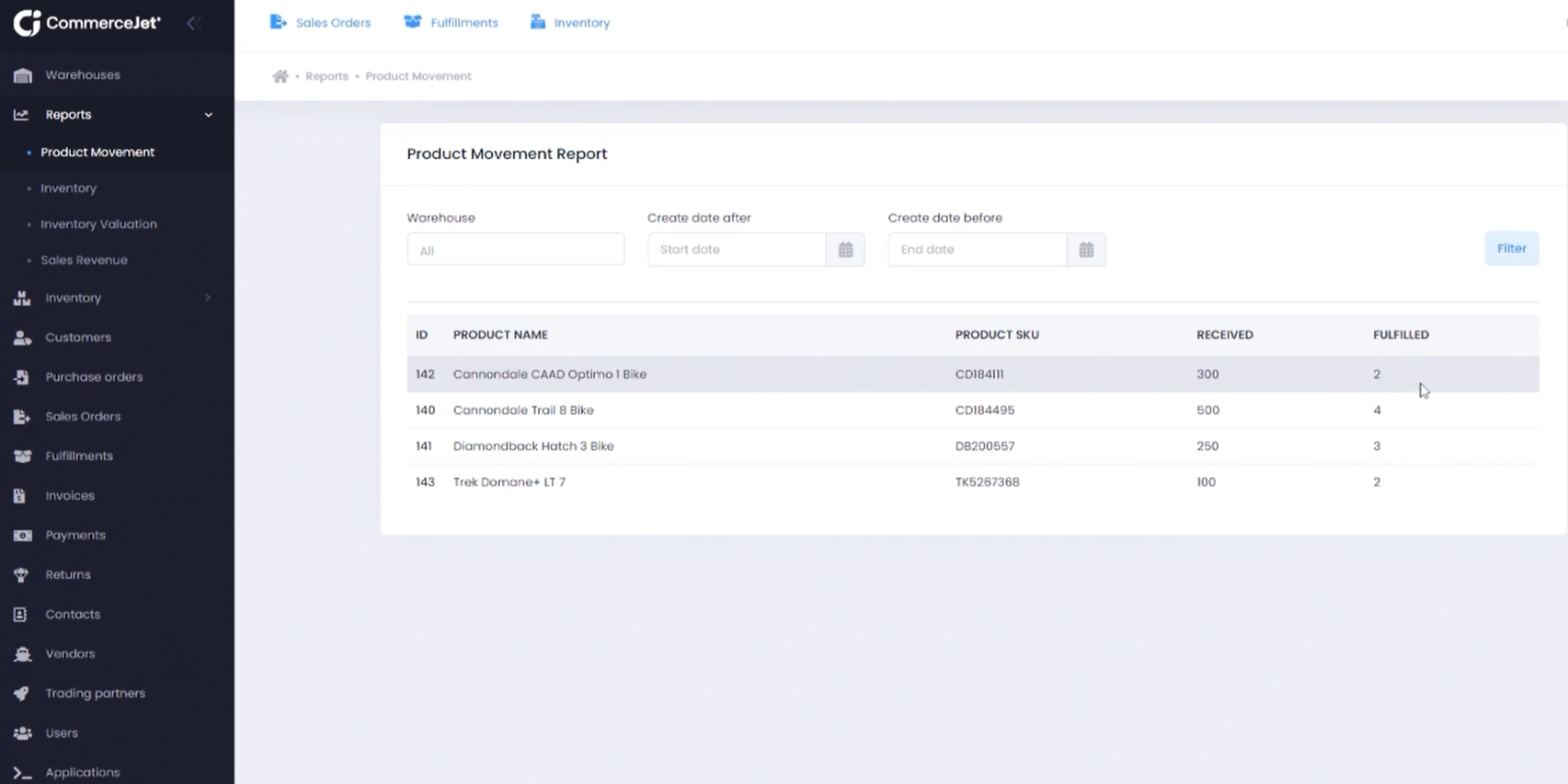Click the received value 500
The width and height of the screenshot is (1568, 784).
click(1207, 410)
